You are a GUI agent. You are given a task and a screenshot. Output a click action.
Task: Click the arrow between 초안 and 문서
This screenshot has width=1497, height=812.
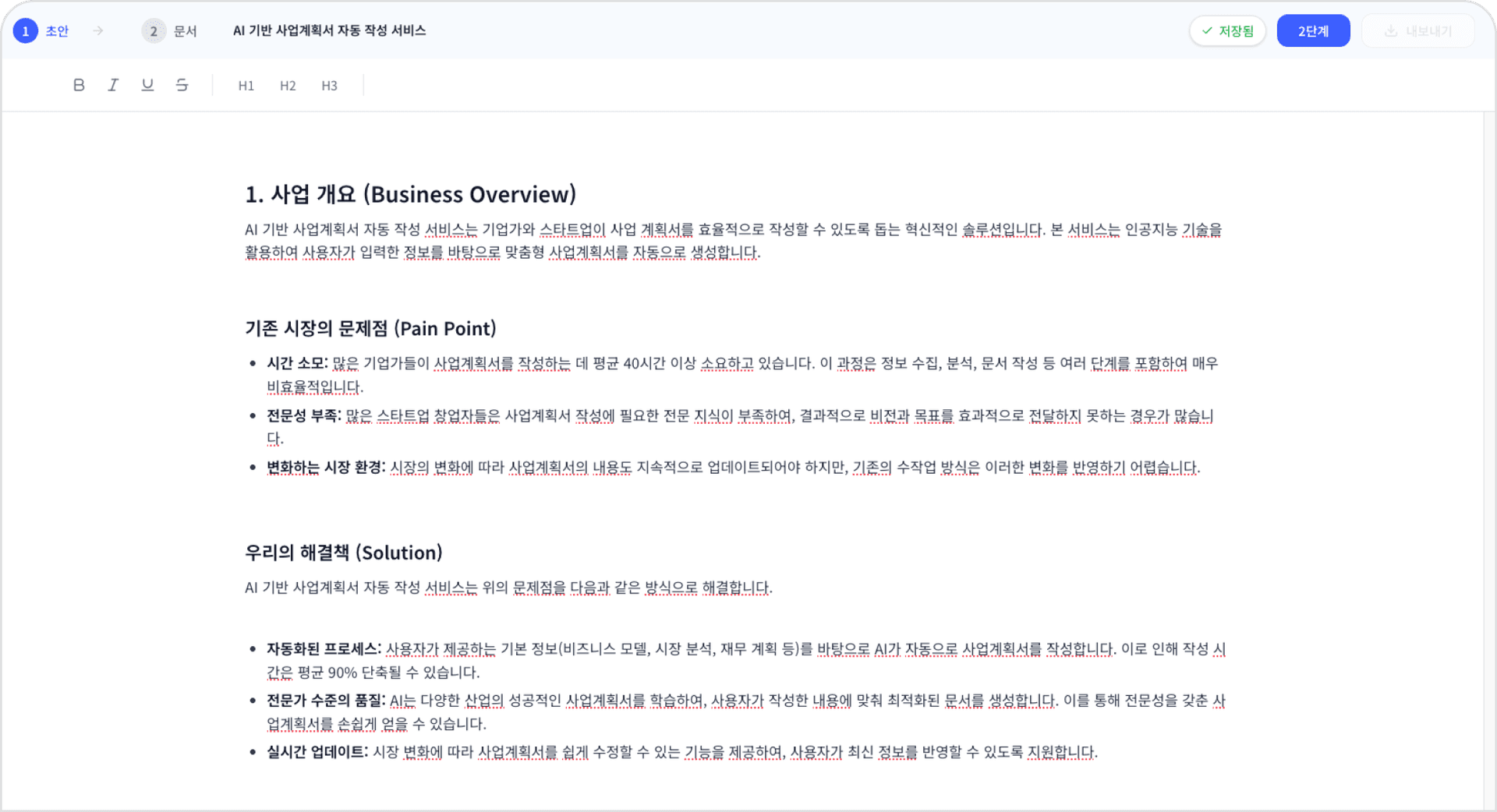(x=98, y=30)
